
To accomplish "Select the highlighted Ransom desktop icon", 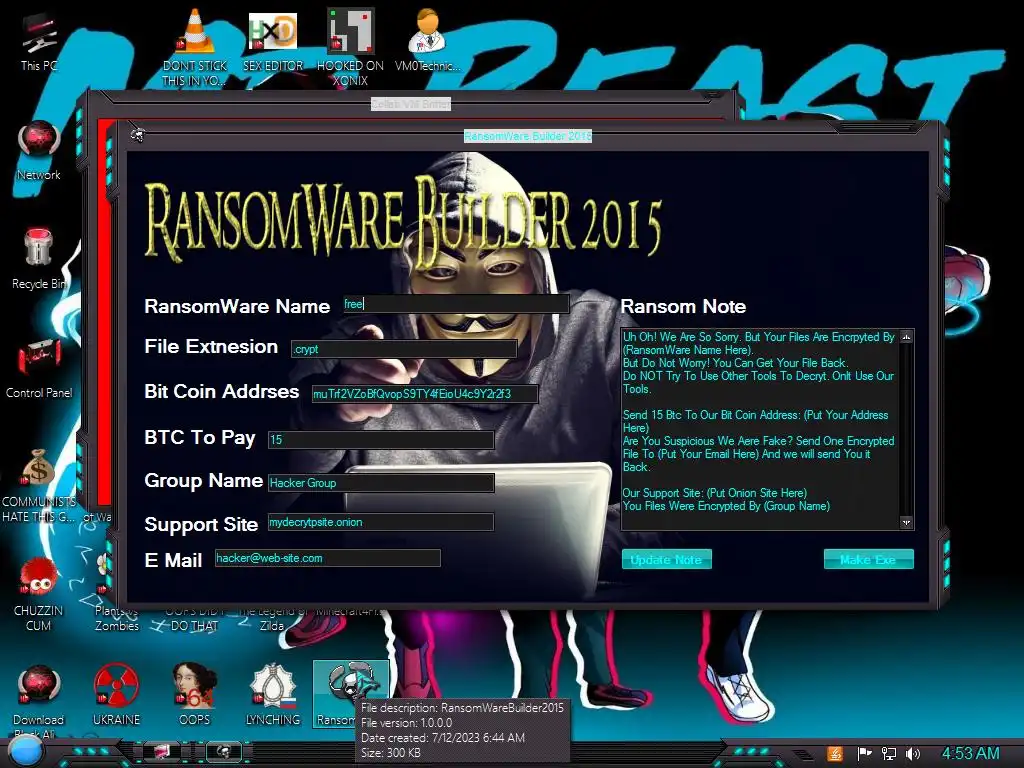I will pyautogui.click(x=351, y=694).
